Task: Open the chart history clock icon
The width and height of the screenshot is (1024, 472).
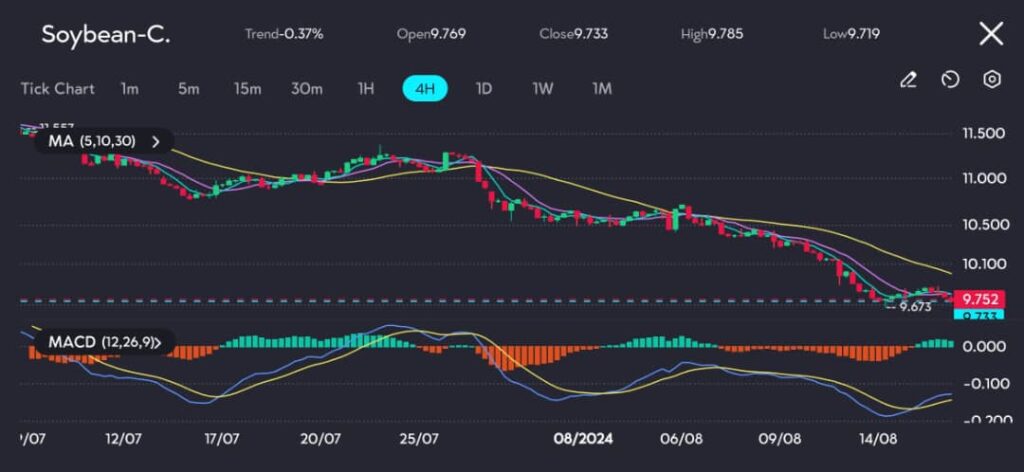Action: pos(950,80)
